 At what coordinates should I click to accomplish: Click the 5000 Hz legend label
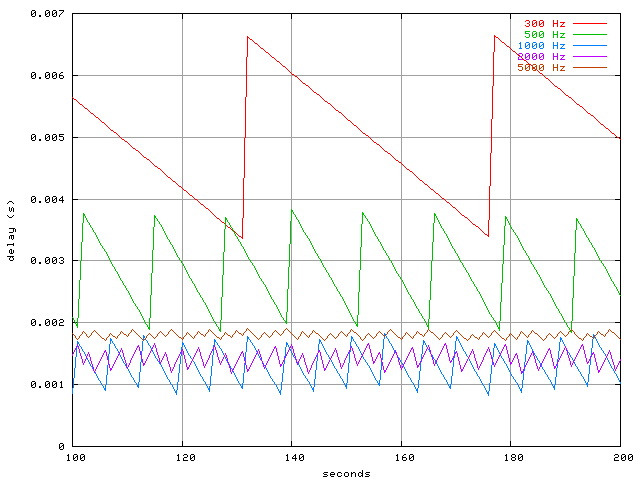[541, 68]
